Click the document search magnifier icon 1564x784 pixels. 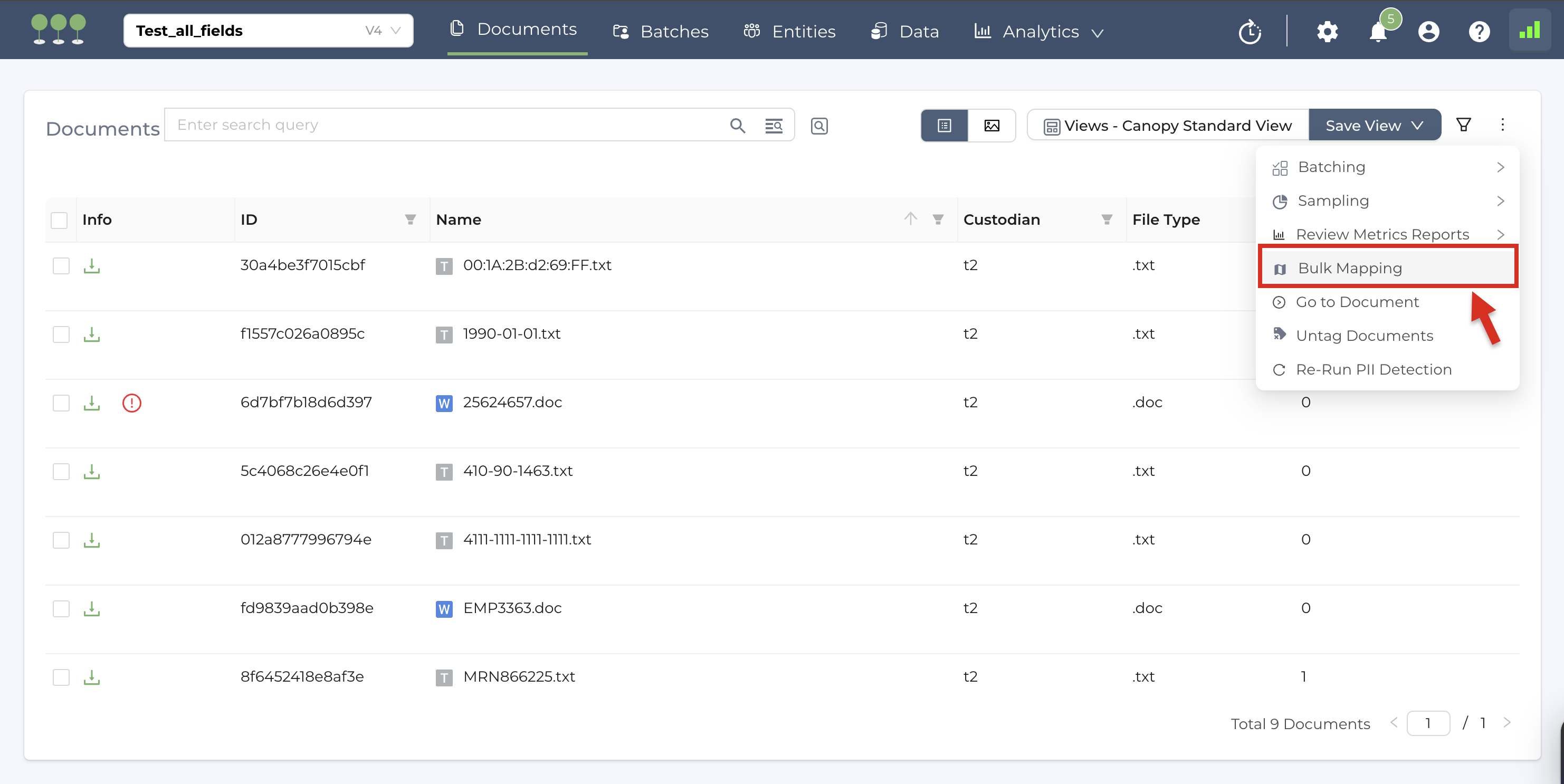737,126
